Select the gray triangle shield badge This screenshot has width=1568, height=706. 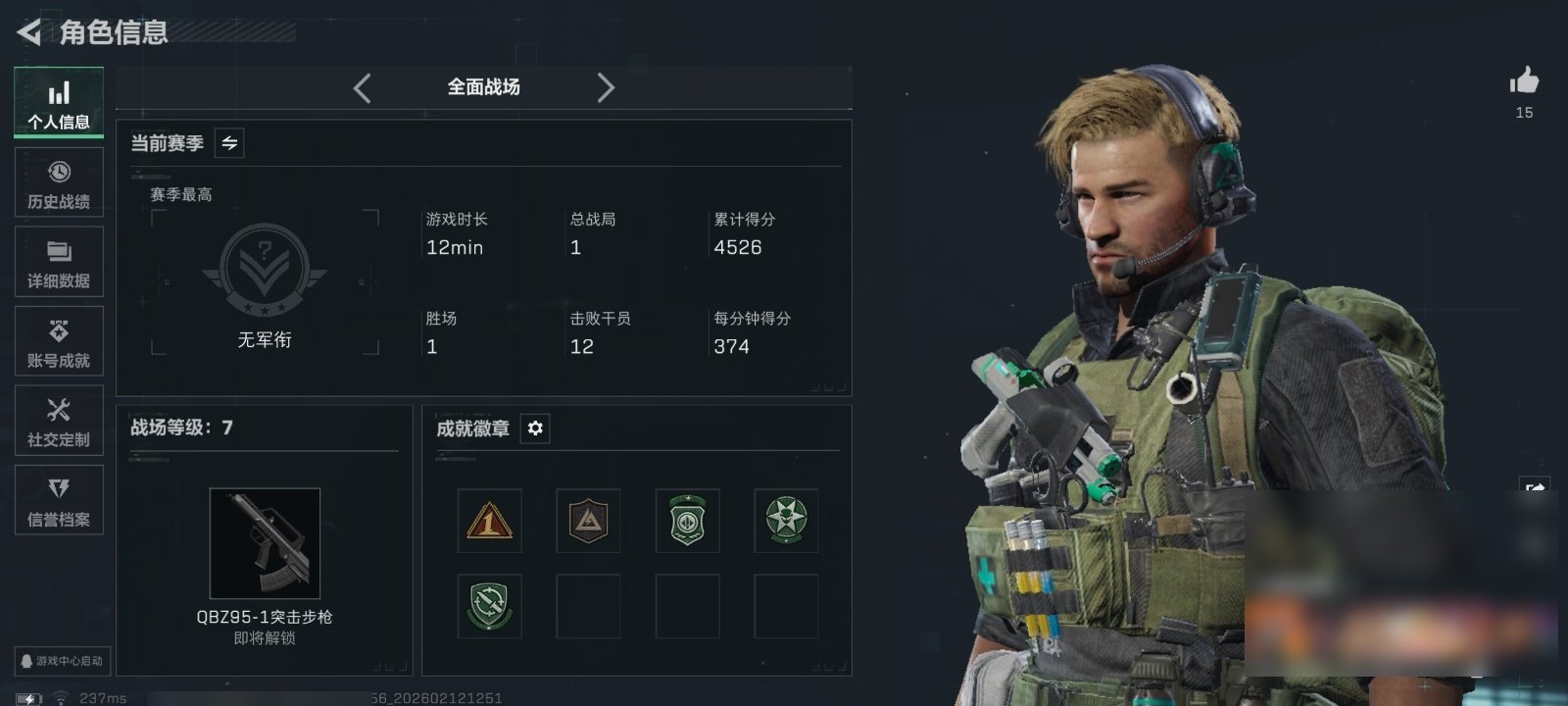click(x=588, y=521)
